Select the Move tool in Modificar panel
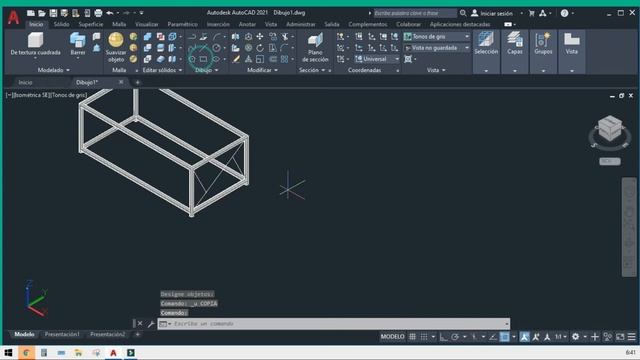Image resolution: width=640 pixels, height=360 pixels. 260,37
